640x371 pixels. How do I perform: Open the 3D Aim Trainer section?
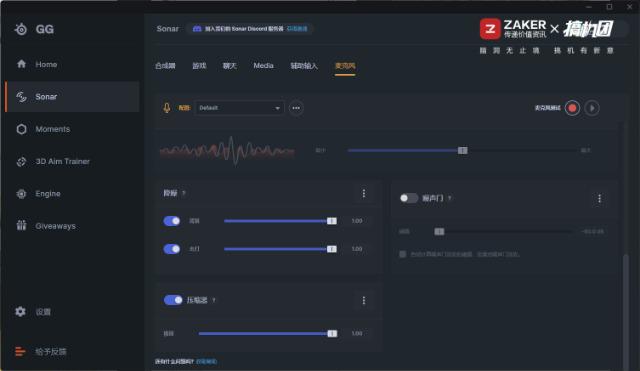53,161
